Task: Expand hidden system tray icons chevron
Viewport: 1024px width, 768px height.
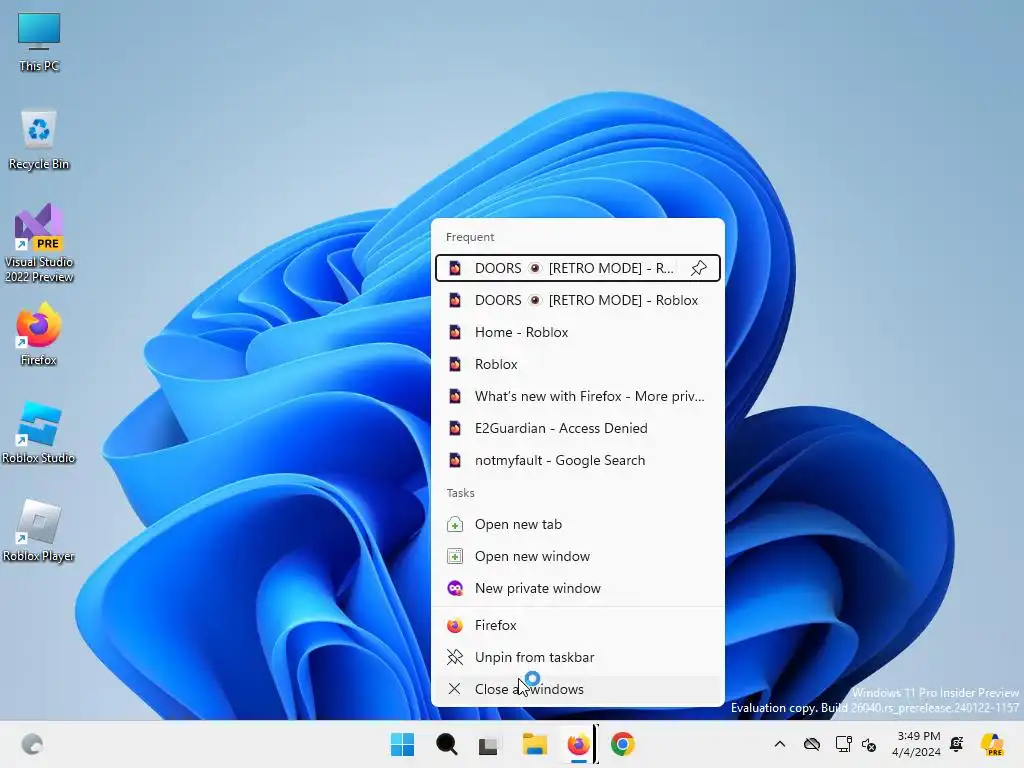Action: coord(780,744)
